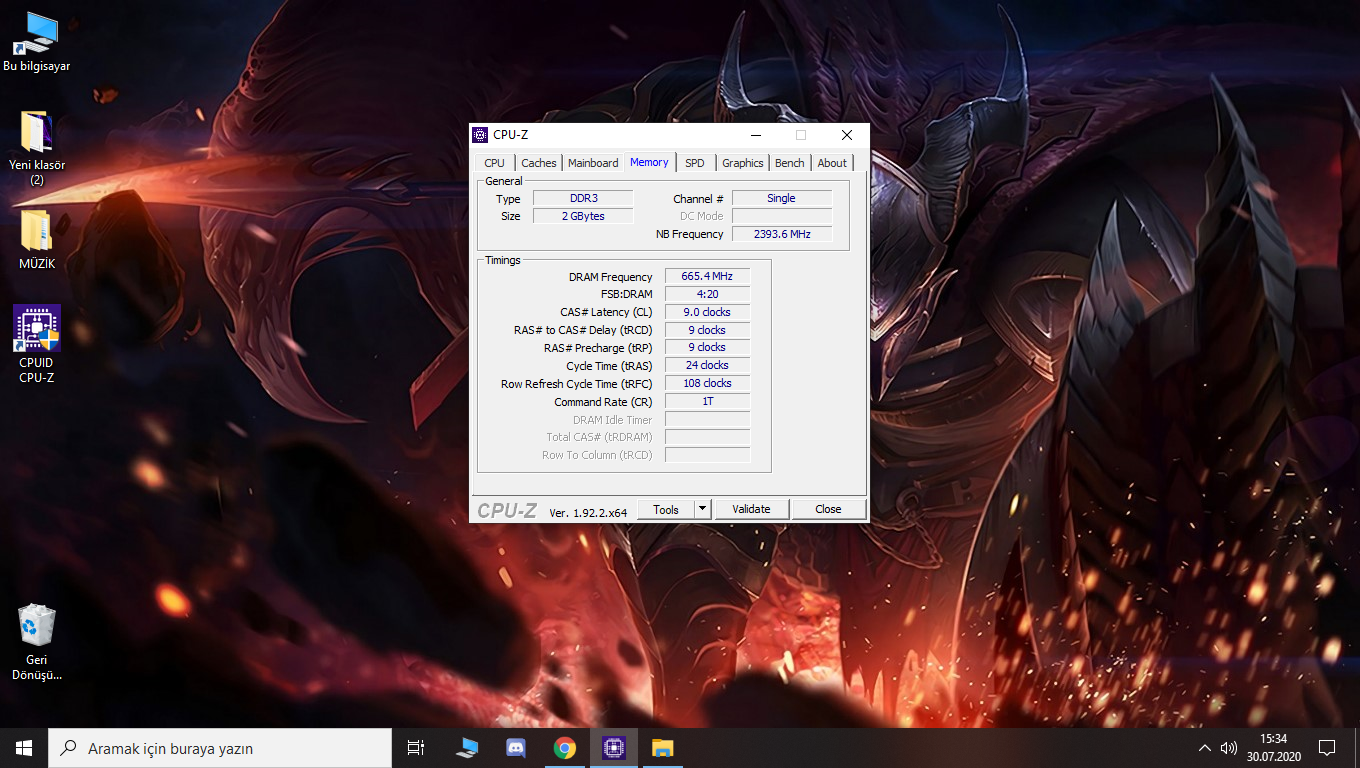Open the volume control in system tray
This screenshot has height=768, width=1360.
point(1229,748)
